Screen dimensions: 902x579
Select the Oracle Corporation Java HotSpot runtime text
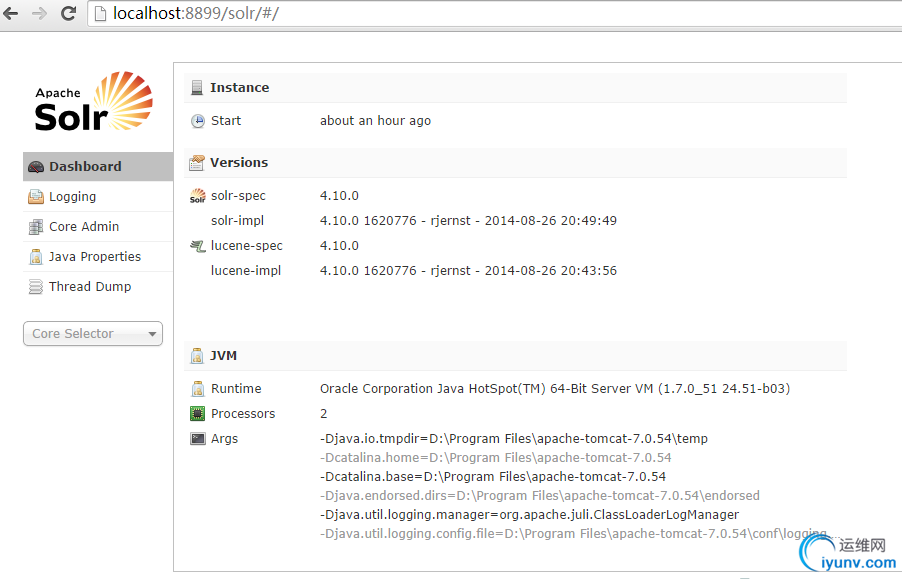[555, 389]
